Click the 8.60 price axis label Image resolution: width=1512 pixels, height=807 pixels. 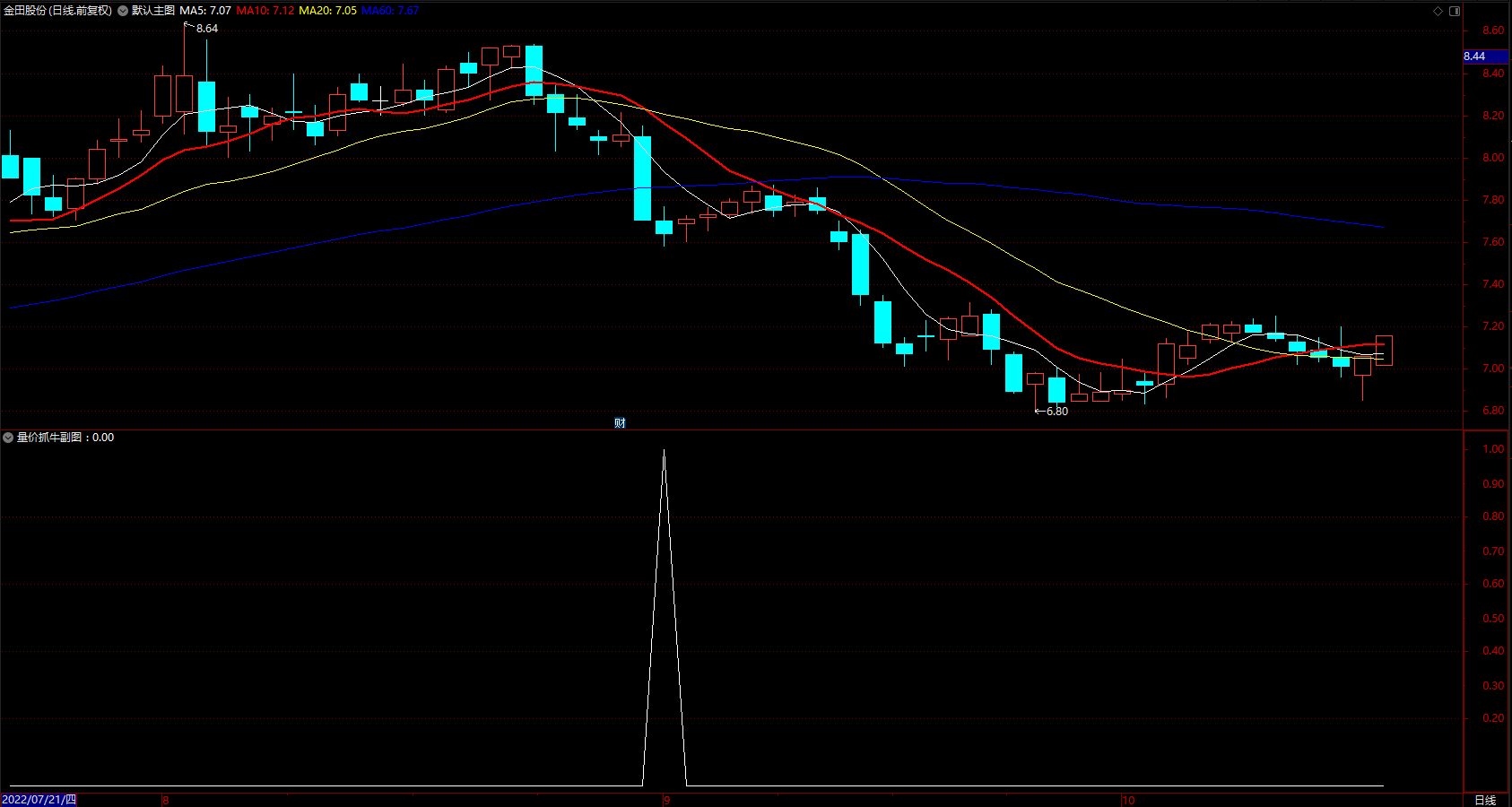point(1493,30)
